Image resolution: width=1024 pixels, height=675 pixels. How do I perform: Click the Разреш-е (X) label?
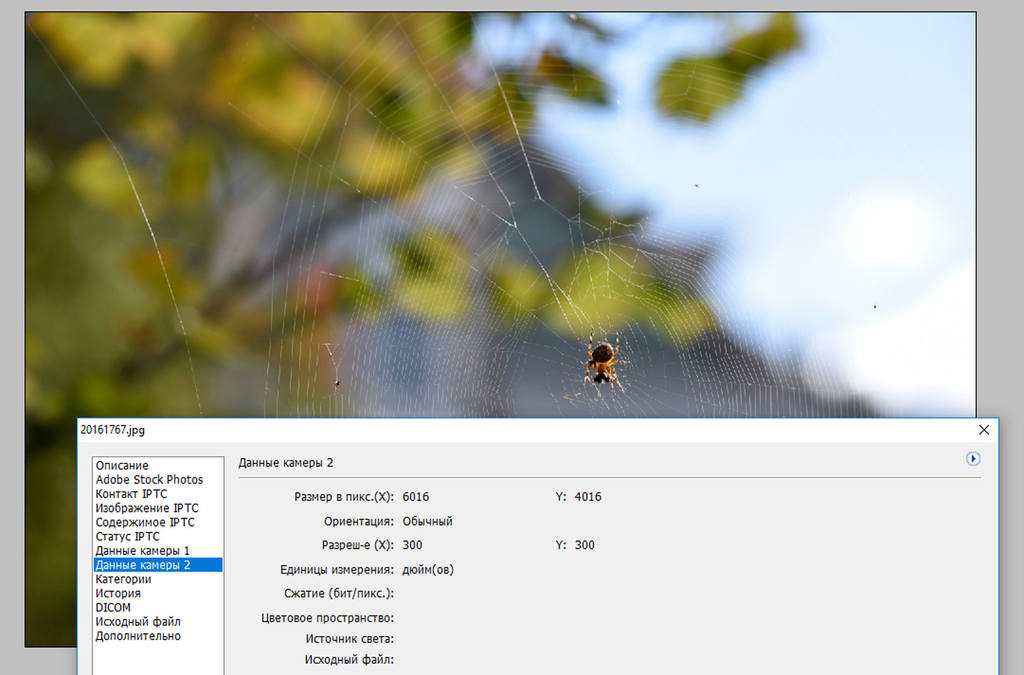coord(358,545)
